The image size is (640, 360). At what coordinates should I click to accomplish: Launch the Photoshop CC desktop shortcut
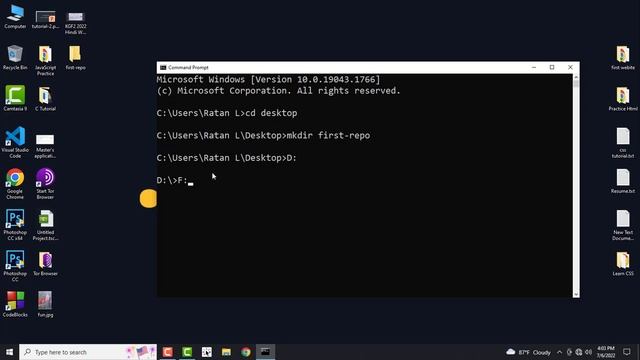coord(15,266)
